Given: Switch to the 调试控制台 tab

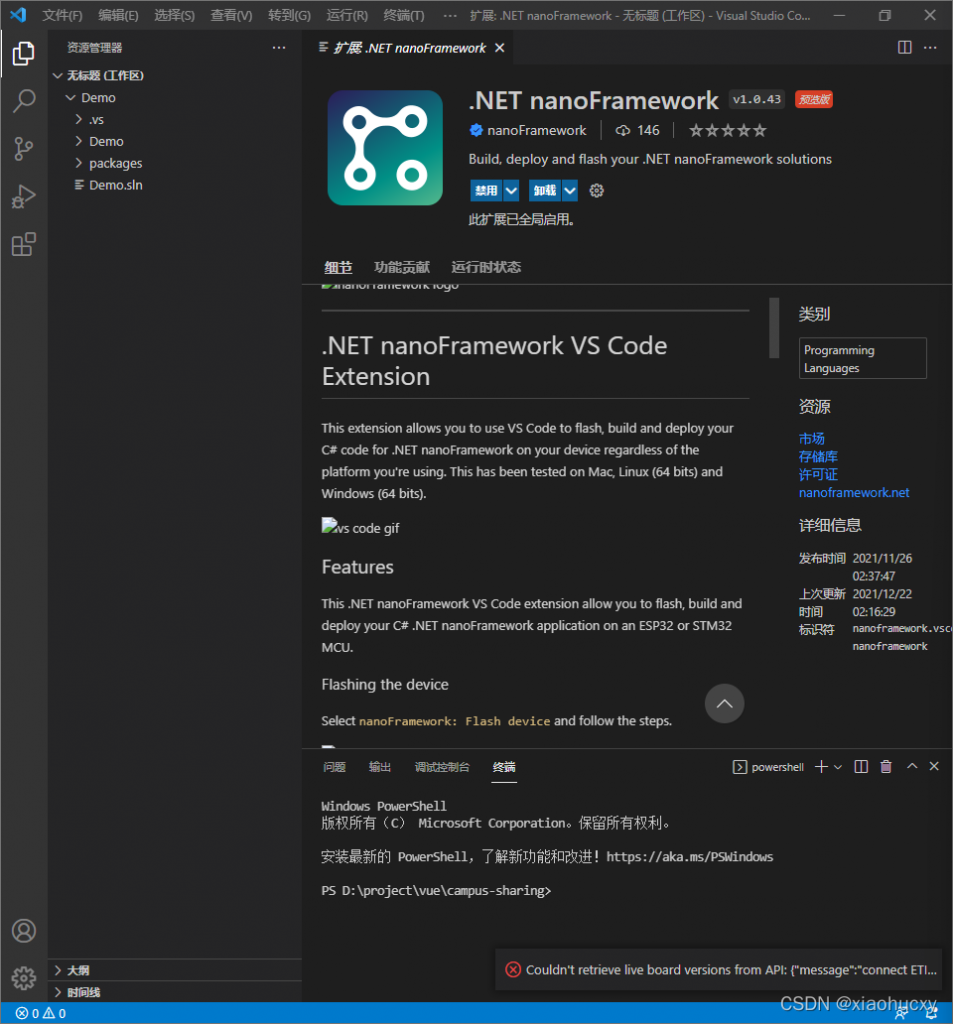Looking at the screenshot, I should (442, 767).
